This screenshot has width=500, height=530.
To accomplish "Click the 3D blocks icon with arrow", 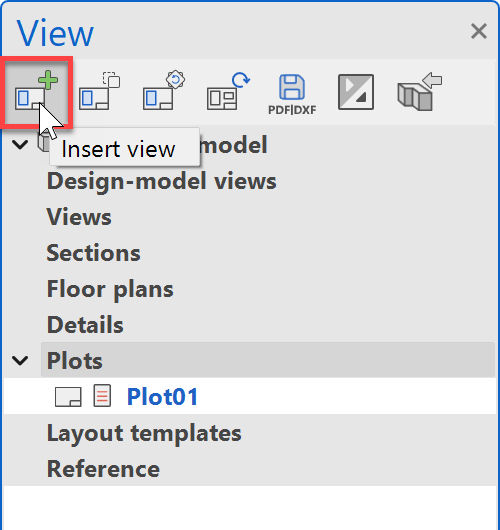I will tap(420, 91).
